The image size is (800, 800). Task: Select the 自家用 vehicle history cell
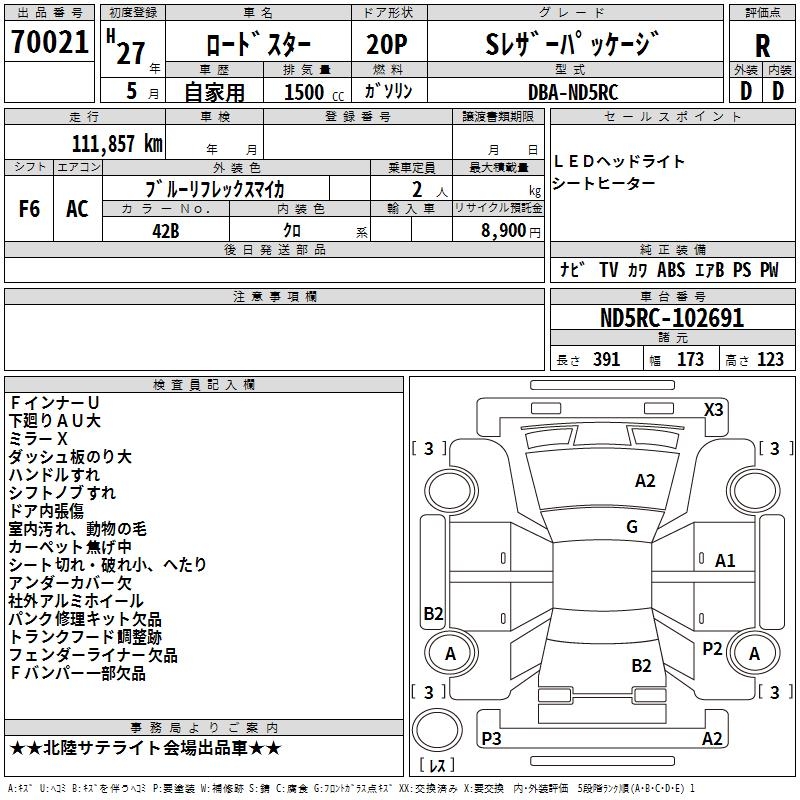[x=214, y=92]
